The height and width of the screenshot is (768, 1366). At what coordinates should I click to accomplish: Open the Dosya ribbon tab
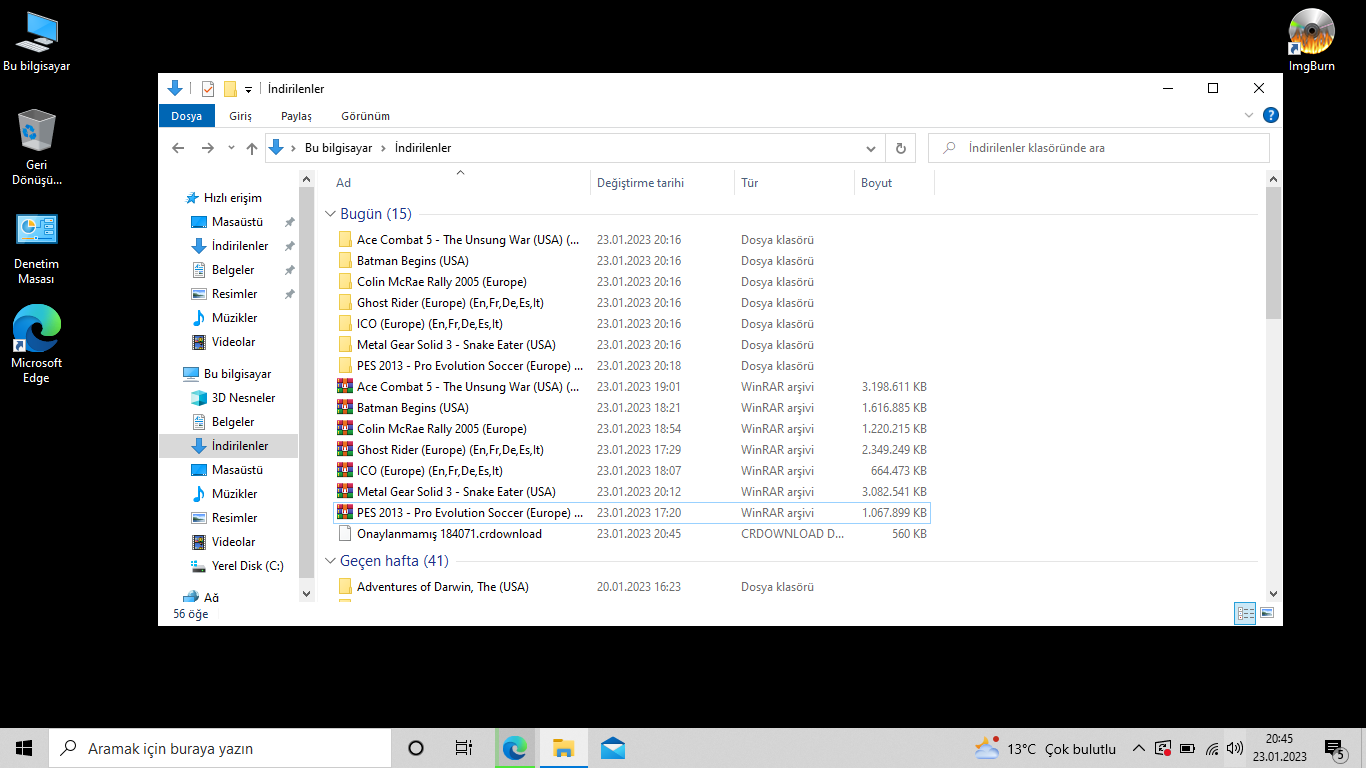tap(186, 116)
